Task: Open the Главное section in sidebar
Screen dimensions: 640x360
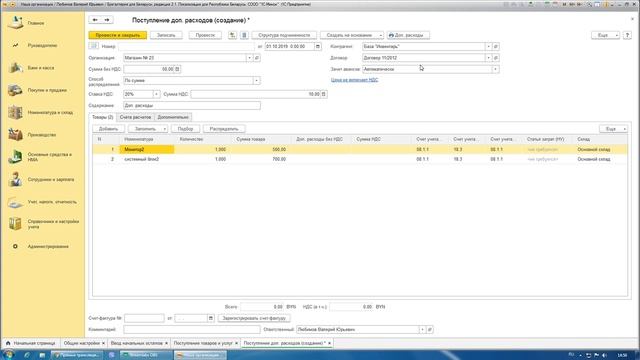Action: 36,23
